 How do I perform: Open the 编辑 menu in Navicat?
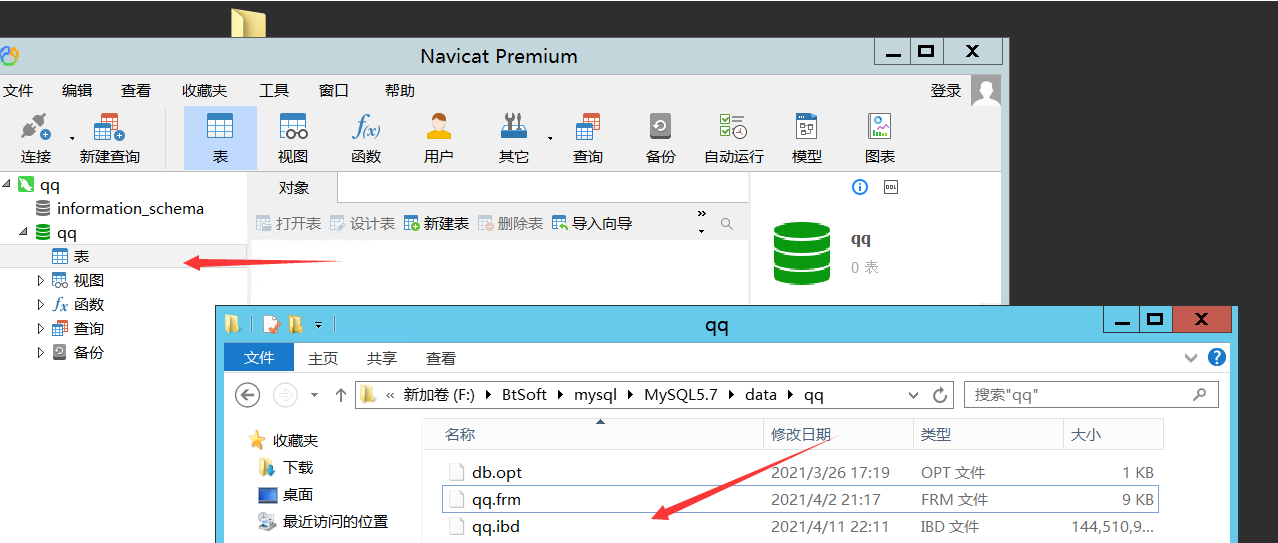pyautogui.click(x=77, y=90)
